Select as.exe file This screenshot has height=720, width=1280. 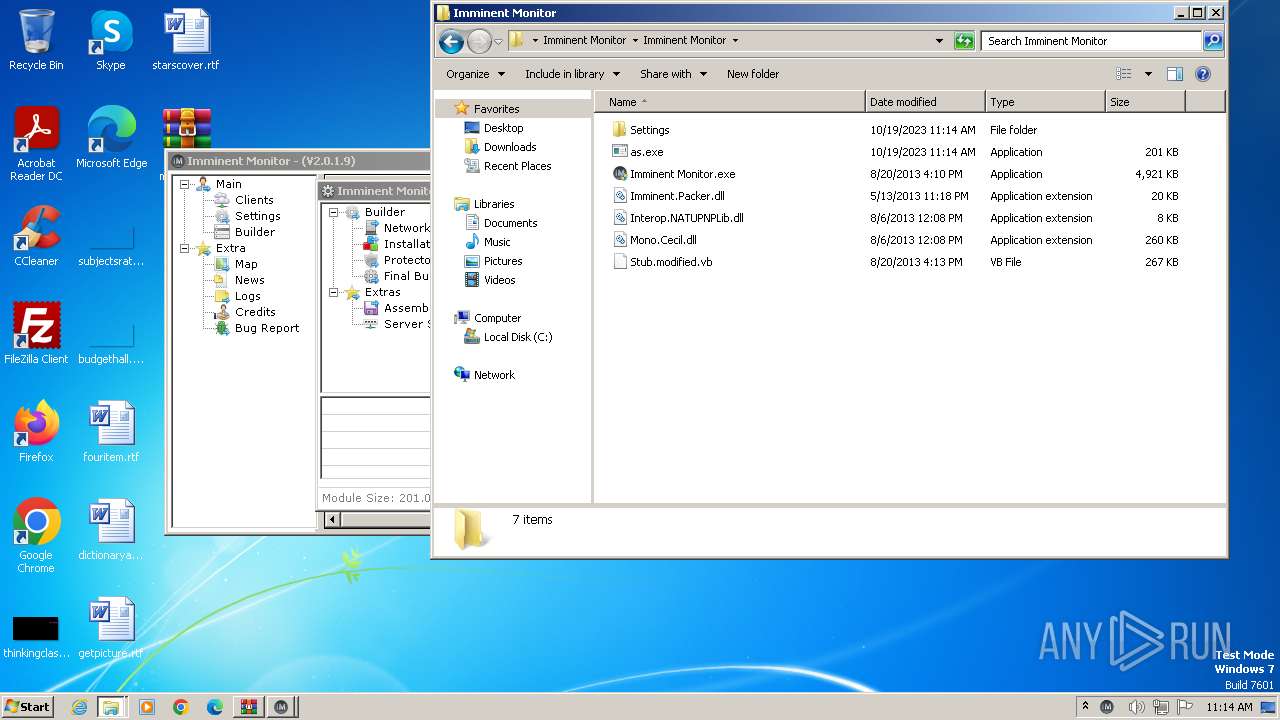point(646,152)
